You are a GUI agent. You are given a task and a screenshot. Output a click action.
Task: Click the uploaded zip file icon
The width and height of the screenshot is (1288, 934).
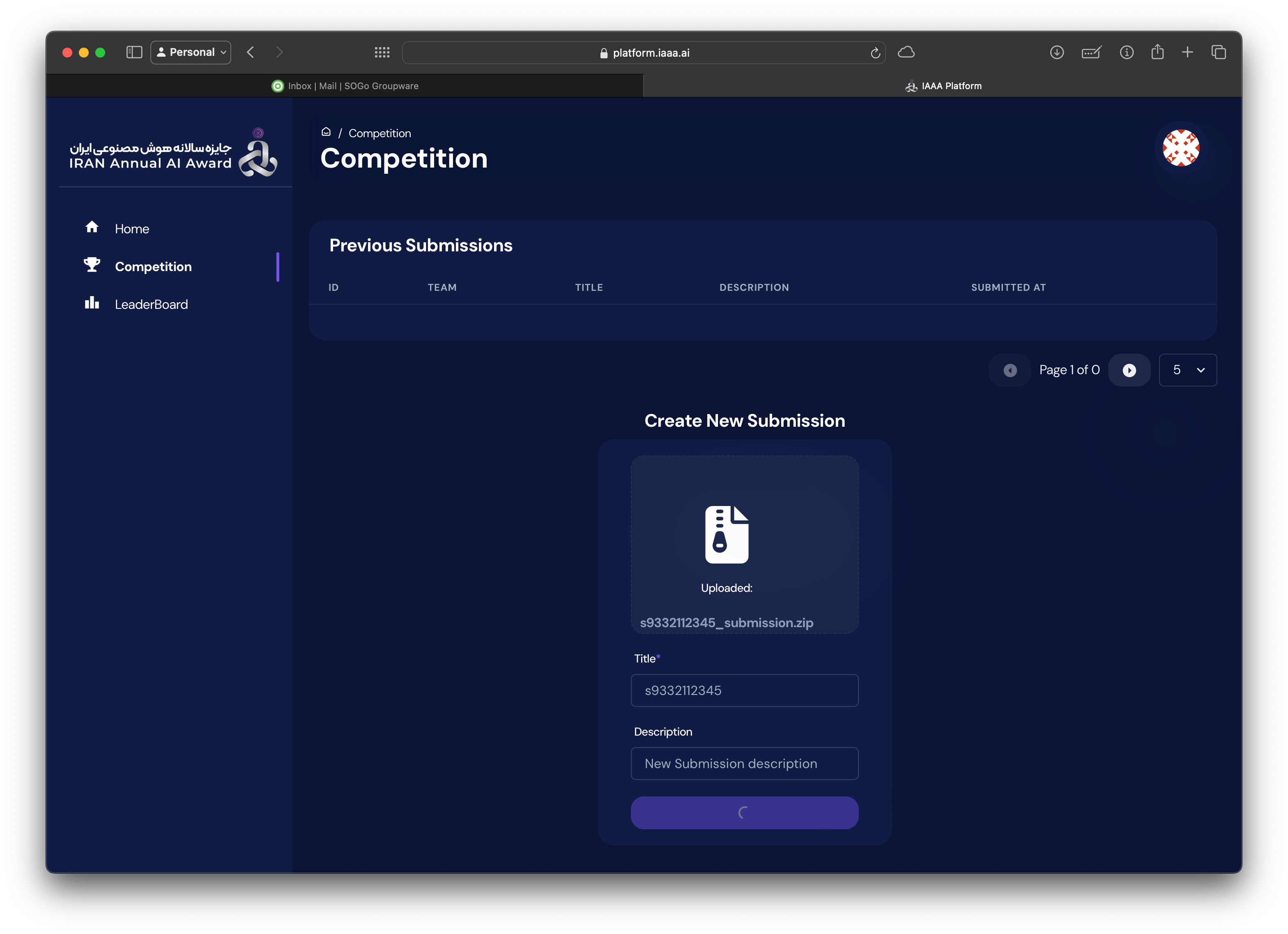[x=726, y=534]
